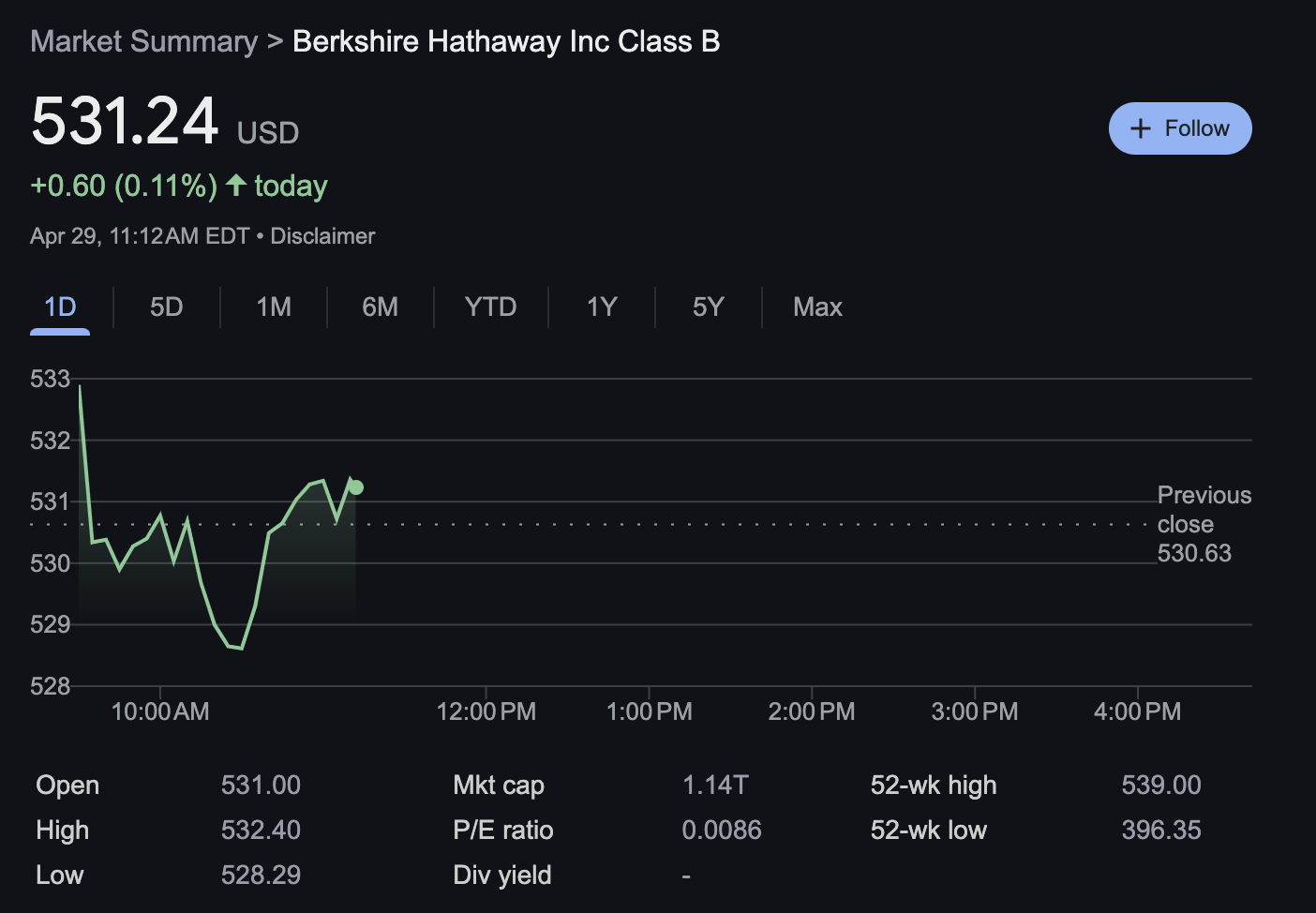Click the USD currency label
The height and width of the screenshot is (913, 1316).
point(268,133)
